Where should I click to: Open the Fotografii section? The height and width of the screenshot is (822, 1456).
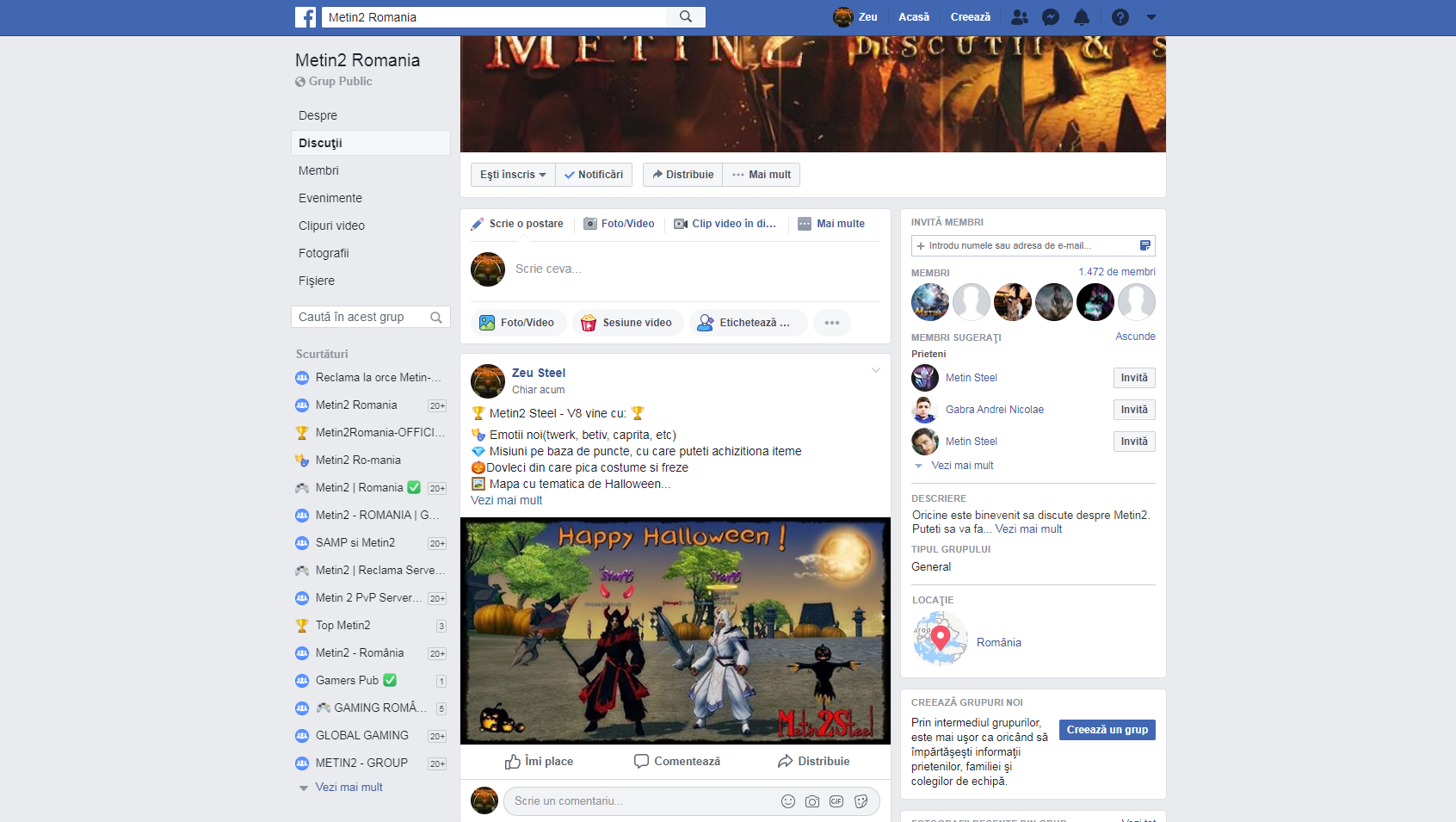[324, 253]
